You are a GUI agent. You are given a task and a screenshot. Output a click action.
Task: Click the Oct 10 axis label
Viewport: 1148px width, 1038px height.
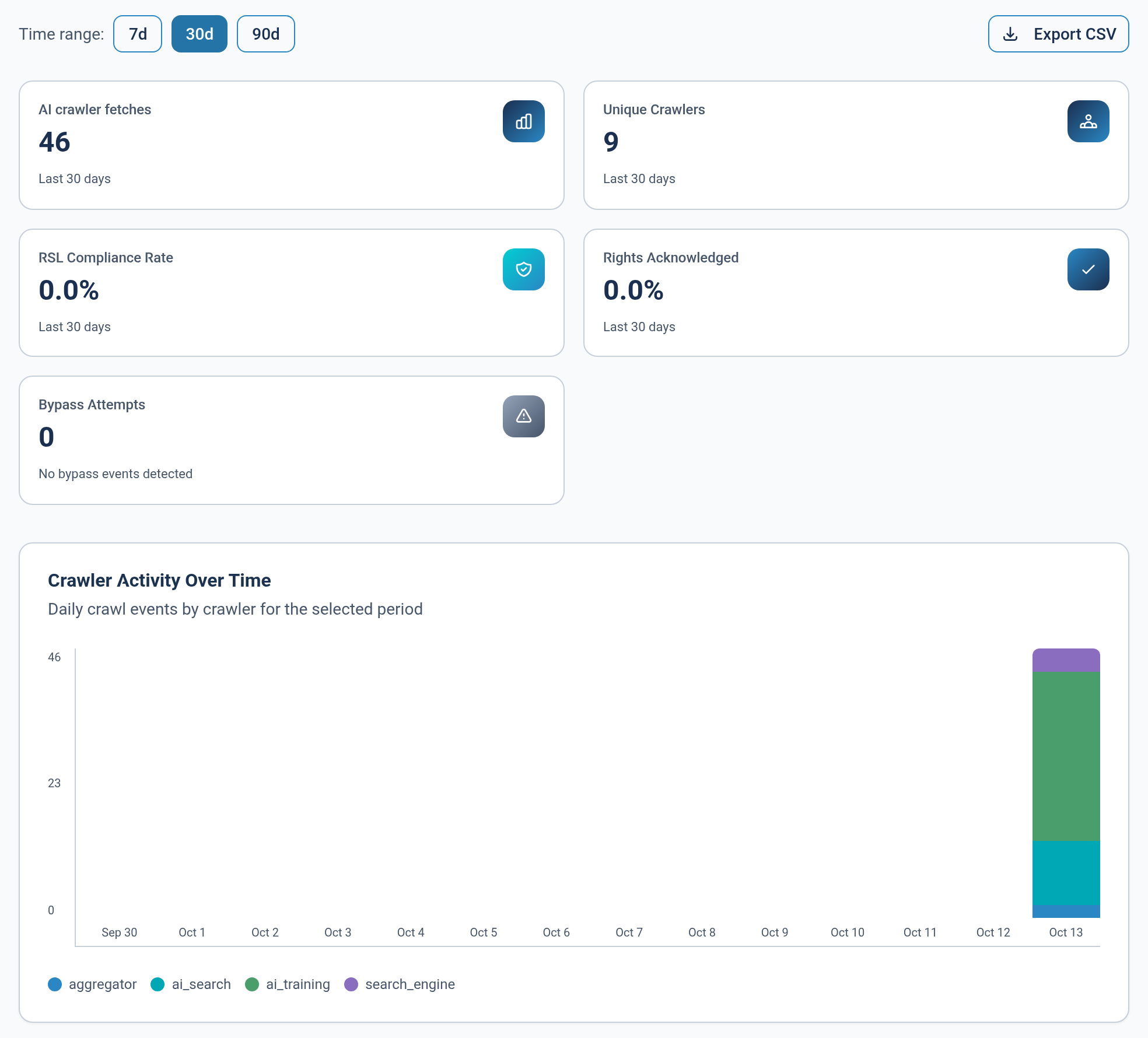[x=848, y=932]
